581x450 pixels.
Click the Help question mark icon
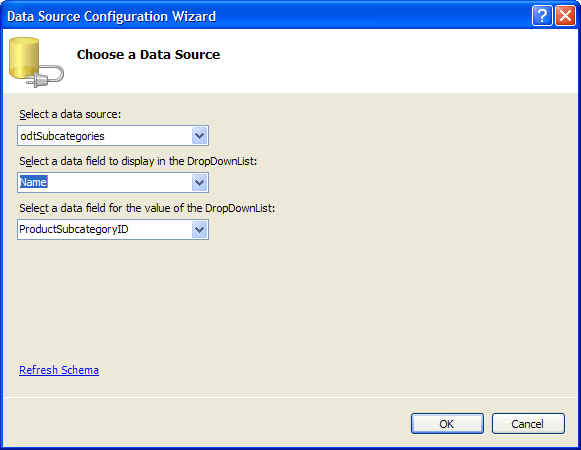click(x=542, y=16)
